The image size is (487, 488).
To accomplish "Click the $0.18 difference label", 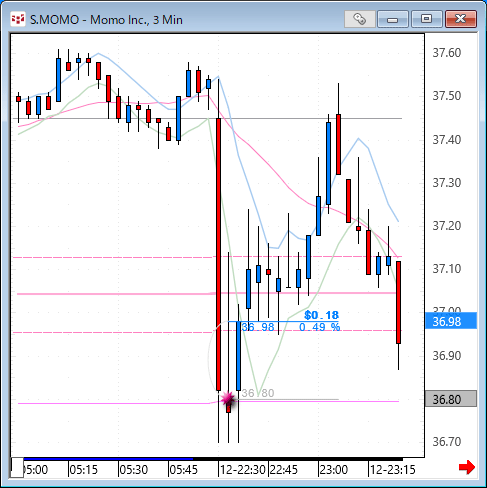I will [x=321, y=315].
